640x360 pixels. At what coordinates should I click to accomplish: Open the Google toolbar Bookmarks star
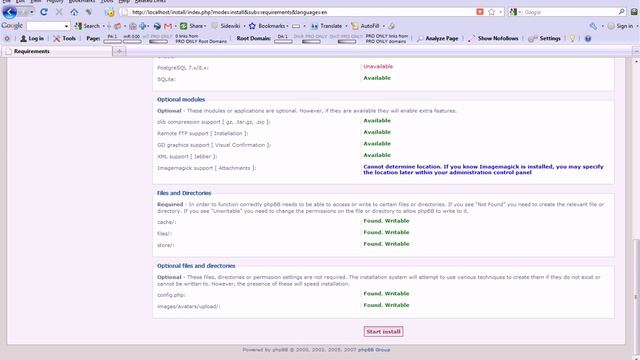(252, 26)
